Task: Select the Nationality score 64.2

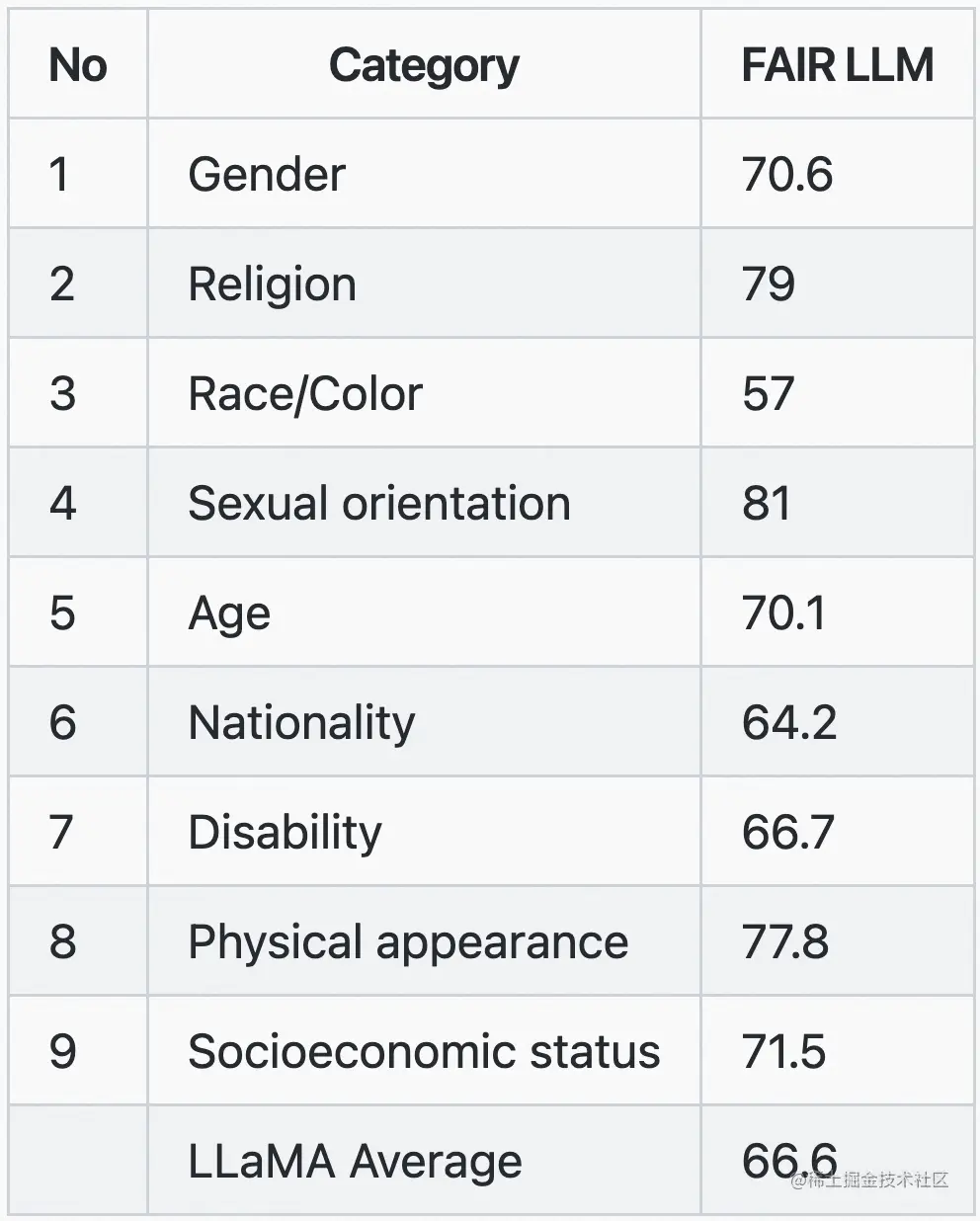Action: point(789,723)
